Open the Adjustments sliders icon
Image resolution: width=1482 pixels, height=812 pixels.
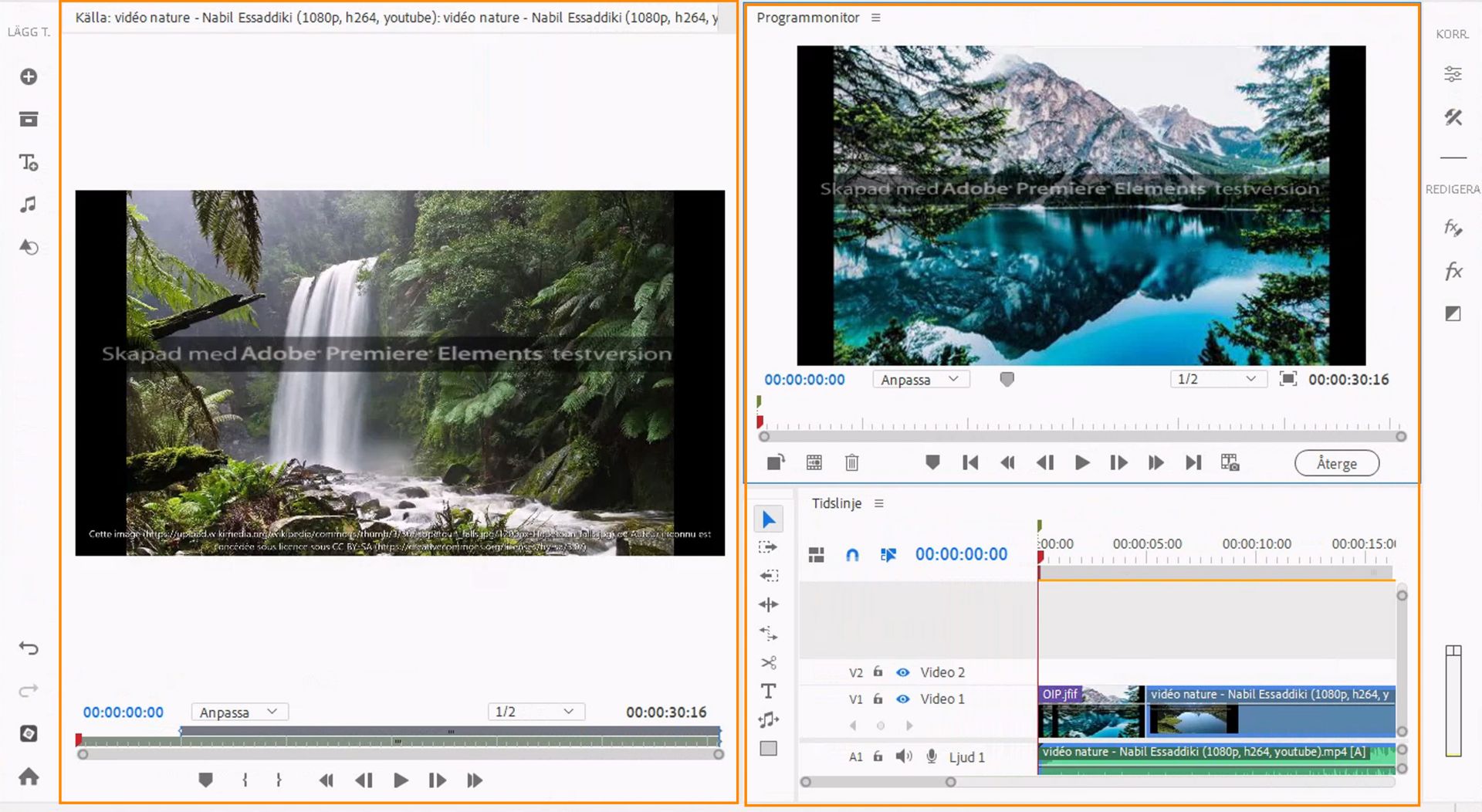click(x=1453, y=74)
